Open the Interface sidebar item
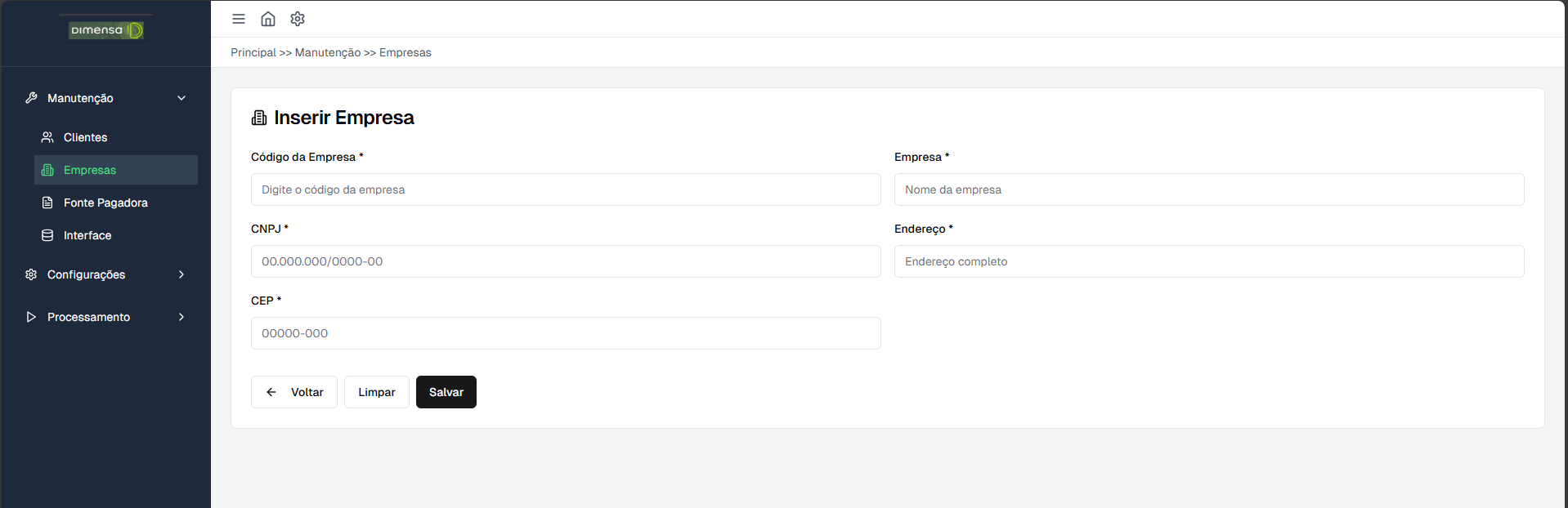This screenshot has width=1568, height=508. pyautogui.click(x=87, y=235)
